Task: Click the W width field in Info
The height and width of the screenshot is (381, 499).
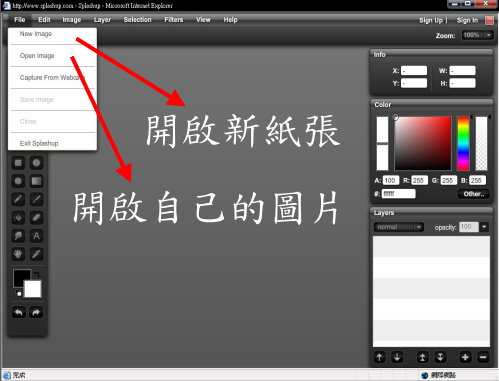Action: click(x=462, y=71)
